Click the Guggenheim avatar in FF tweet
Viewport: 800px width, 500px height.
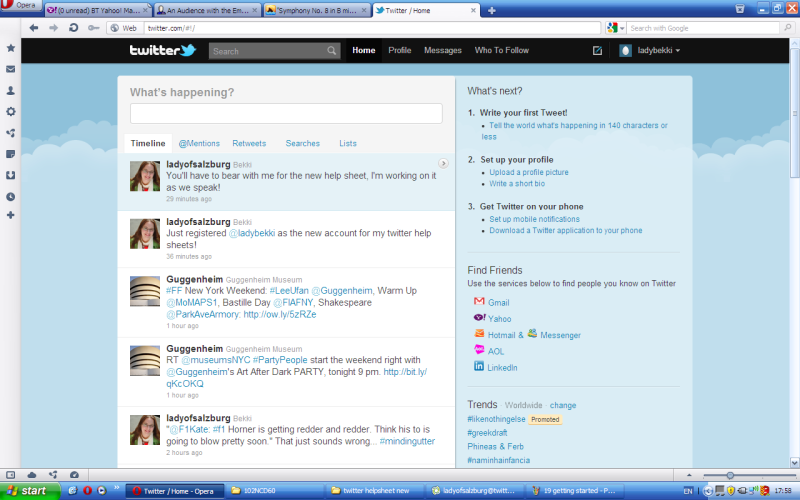point(145,291)
